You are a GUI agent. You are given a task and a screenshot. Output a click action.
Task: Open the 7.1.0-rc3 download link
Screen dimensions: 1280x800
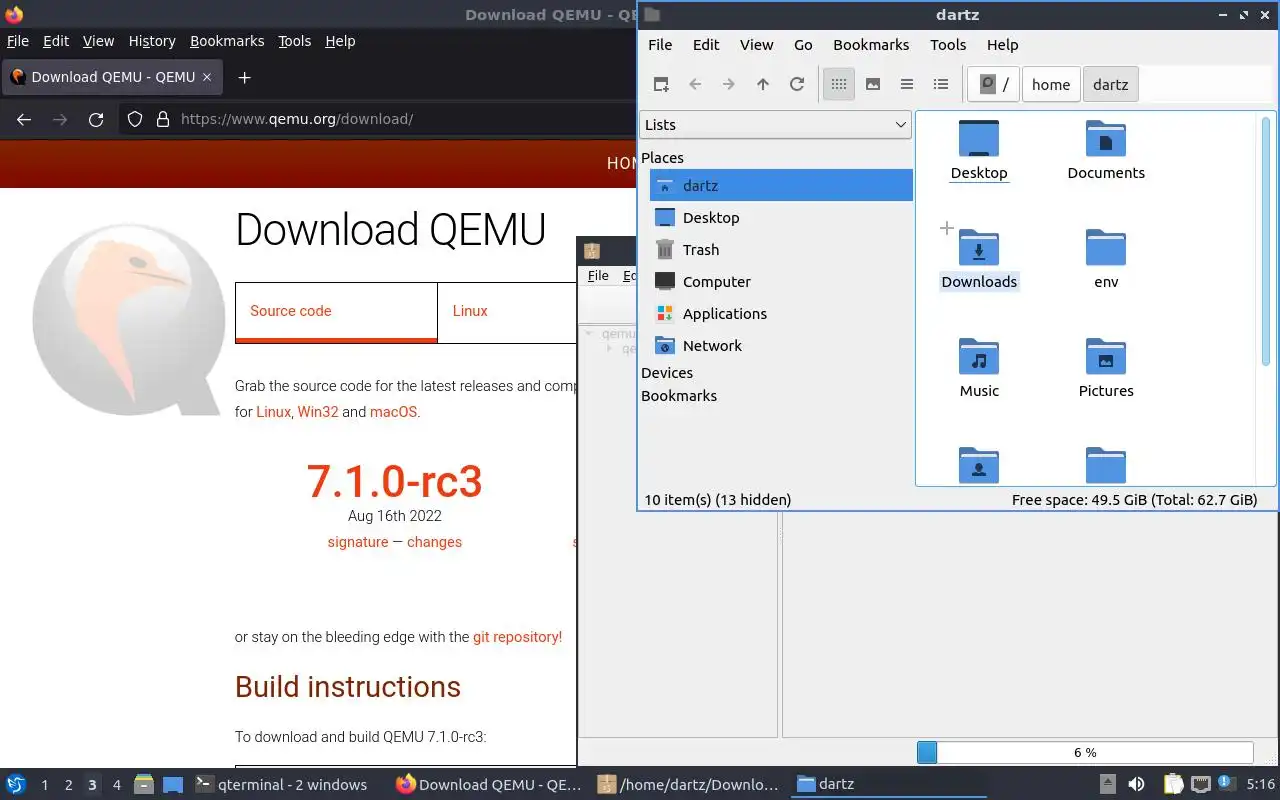point(394,481)
